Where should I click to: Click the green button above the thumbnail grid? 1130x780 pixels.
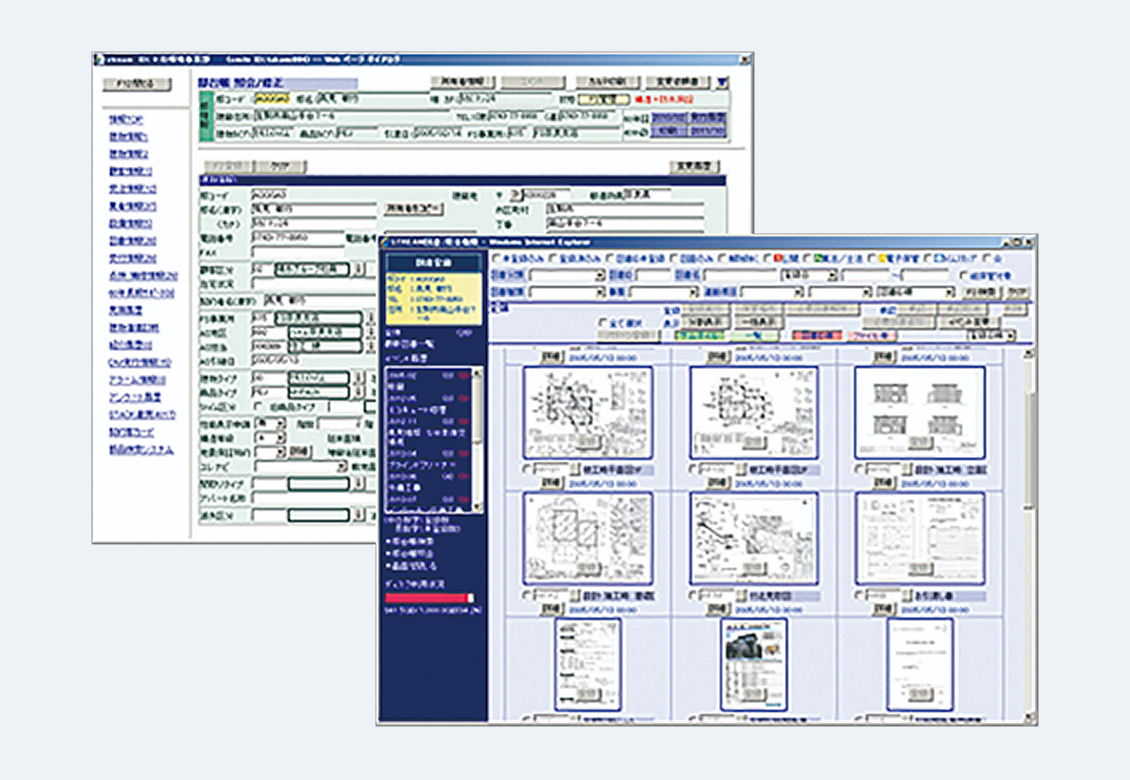pos(699,335)
